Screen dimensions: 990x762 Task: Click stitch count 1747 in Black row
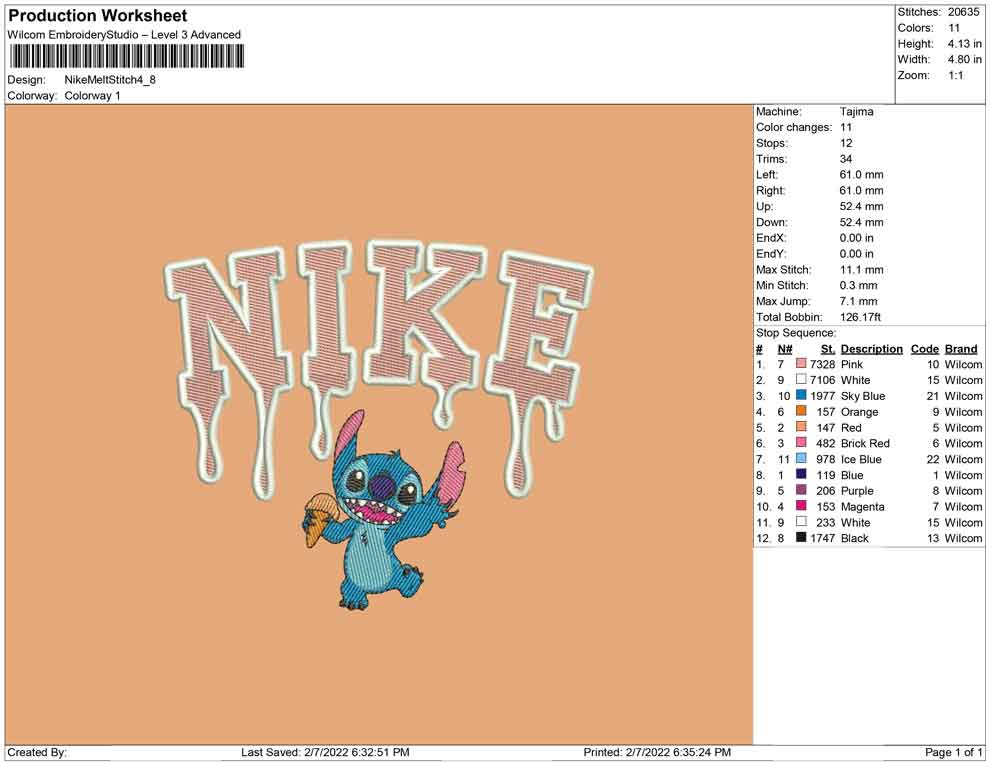[823, 538]
